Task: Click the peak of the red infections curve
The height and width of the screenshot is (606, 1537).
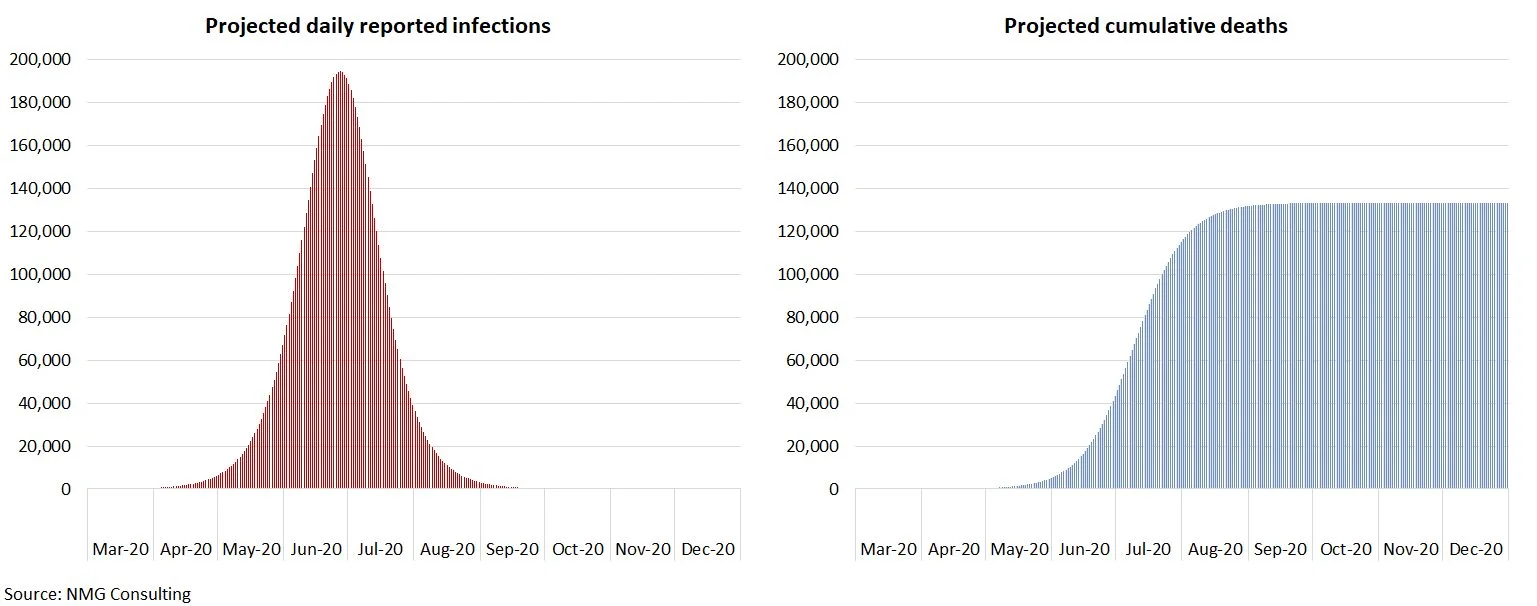Action: point(341,73)
